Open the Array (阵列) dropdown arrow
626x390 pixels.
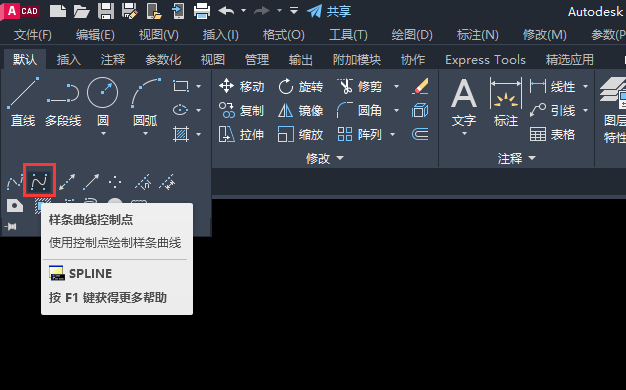click(392, 135)
